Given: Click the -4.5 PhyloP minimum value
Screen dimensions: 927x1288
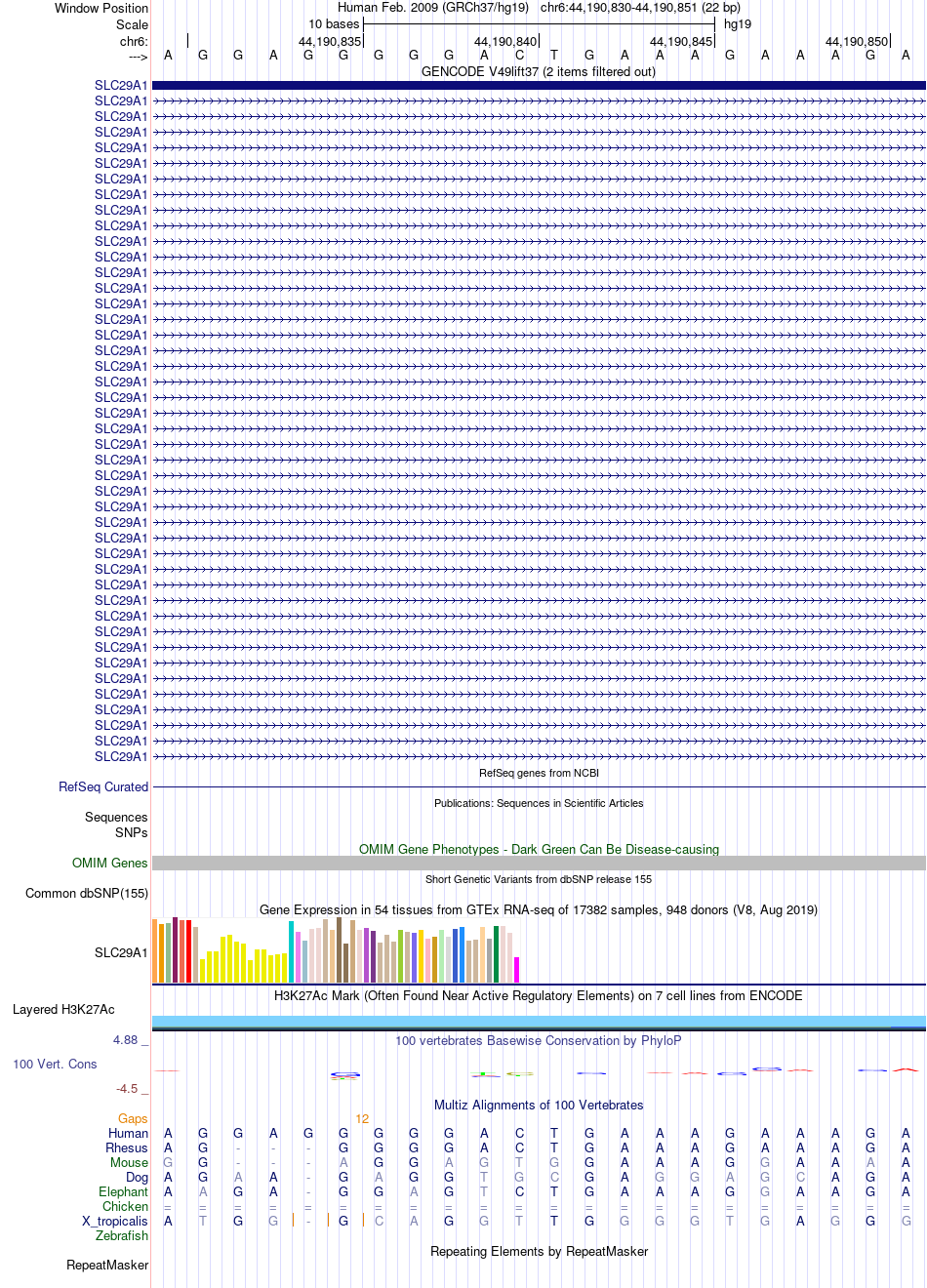Looking at the screenshot, I should [127, 1089].
